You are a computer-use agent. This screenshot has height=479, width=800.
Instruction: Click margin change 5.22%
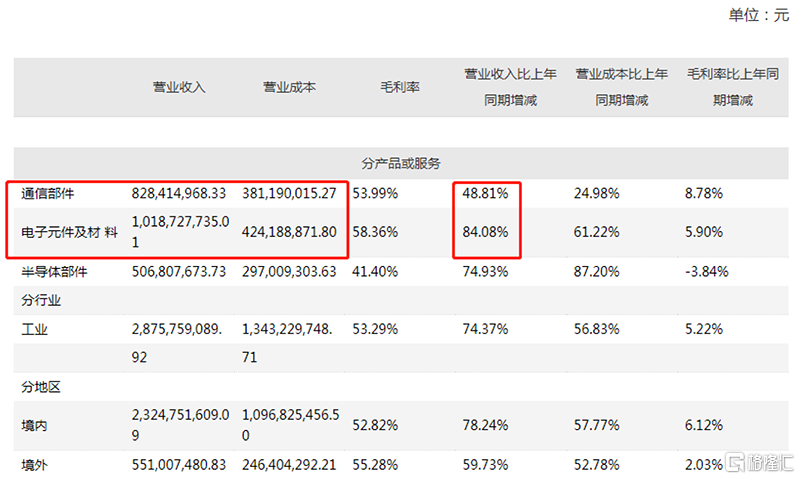[x=704, y=329]
